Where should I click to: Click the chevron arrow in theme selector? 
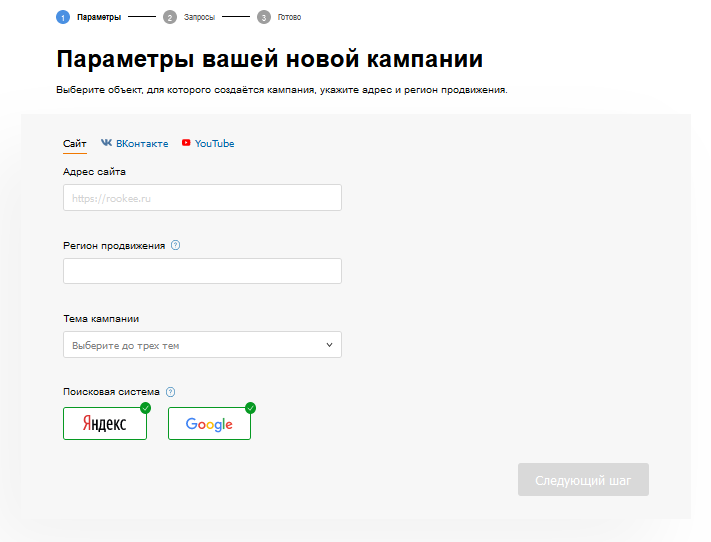[x=329, y=345]
